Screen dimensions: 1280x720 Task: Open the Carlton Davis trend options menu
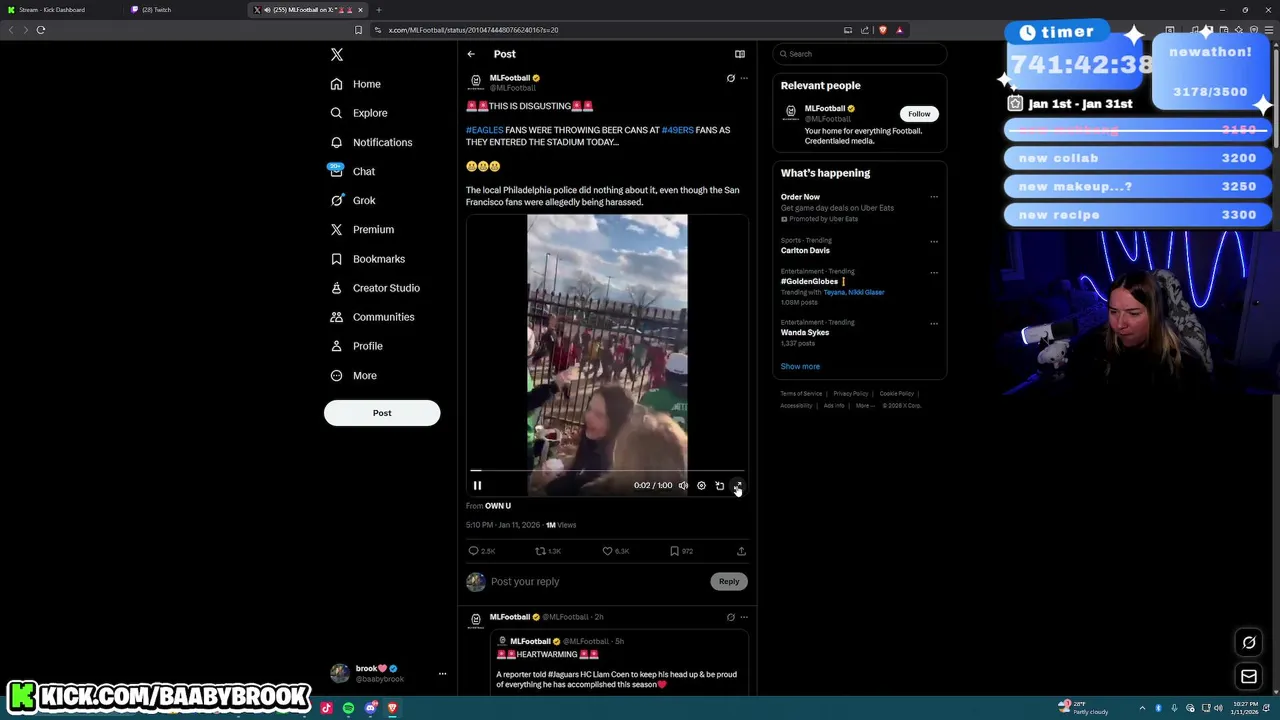click(934, 241)
